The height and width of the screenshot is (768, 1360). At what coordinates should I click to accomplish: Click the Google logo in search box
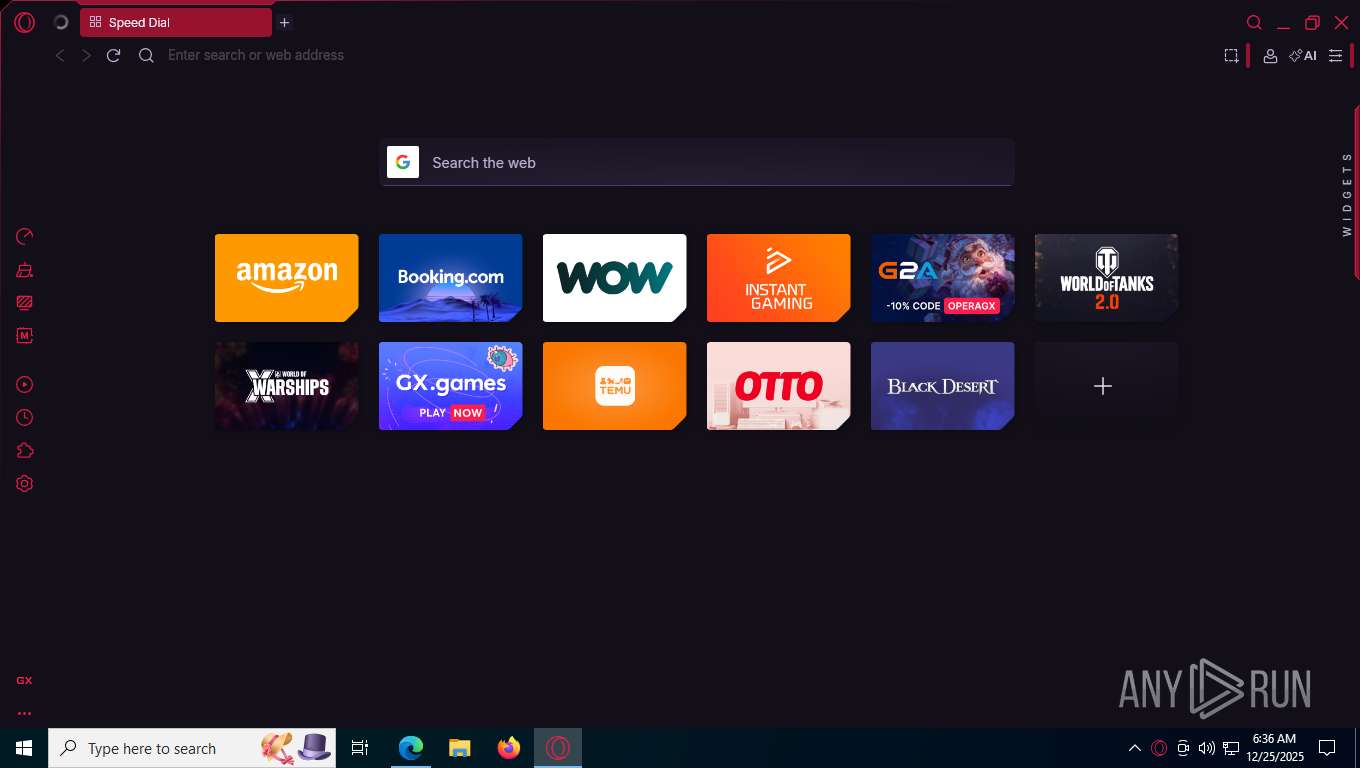(403, 162)
